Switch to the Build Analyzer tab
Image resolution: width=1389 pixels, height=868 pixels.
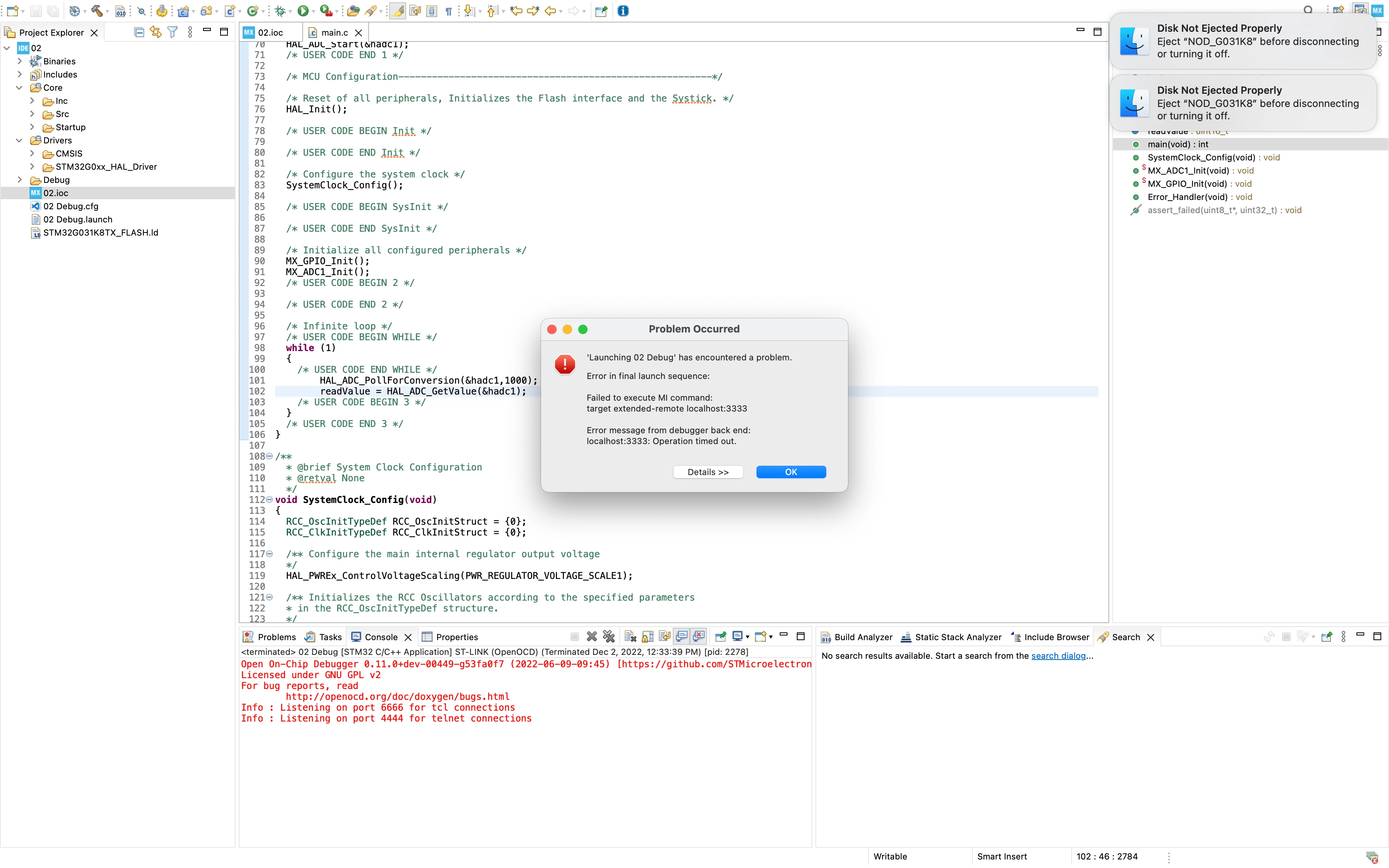[x=857, y=637]
